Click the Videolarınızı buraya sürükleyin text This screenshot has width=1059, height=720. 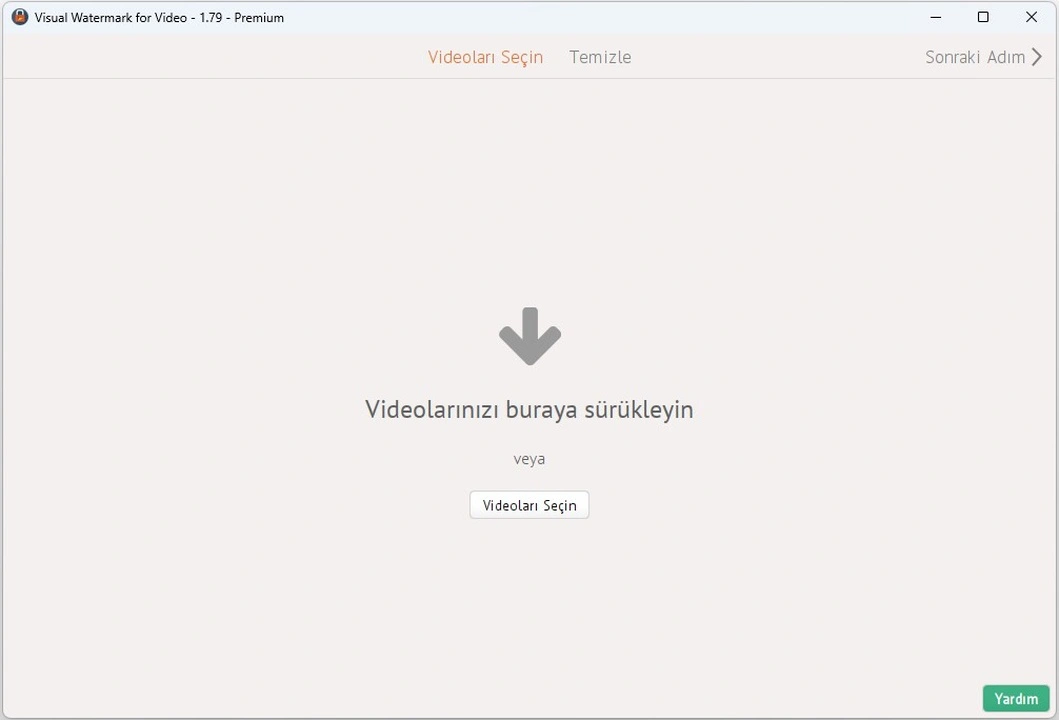529,409
